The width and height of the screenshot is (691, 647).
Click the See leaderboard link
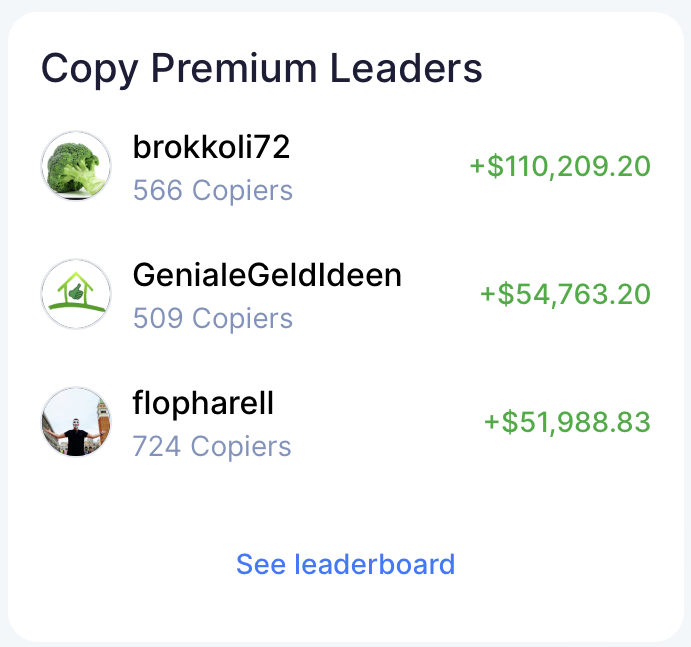346,564
